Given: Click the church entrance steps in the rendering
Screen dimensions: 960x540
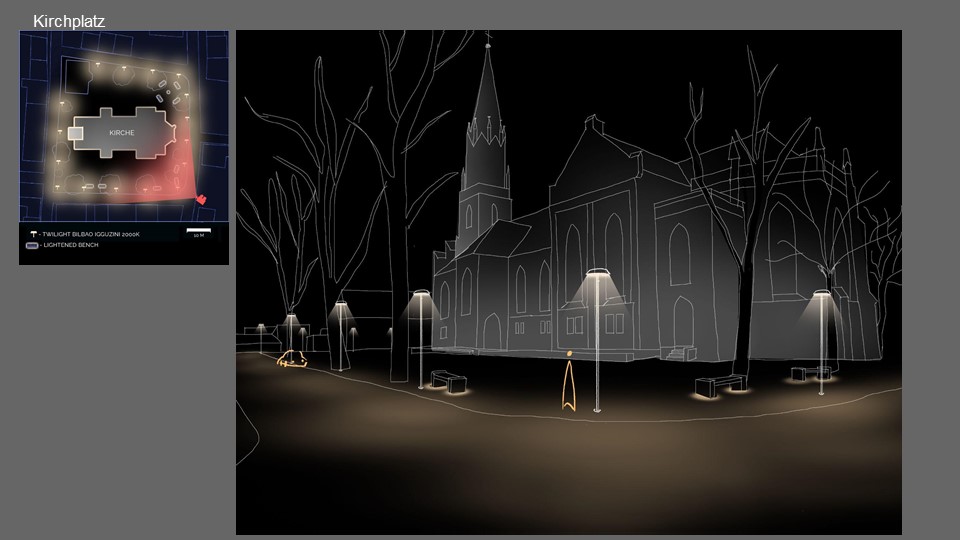Looking at the screenshot, I should [680, 352].
